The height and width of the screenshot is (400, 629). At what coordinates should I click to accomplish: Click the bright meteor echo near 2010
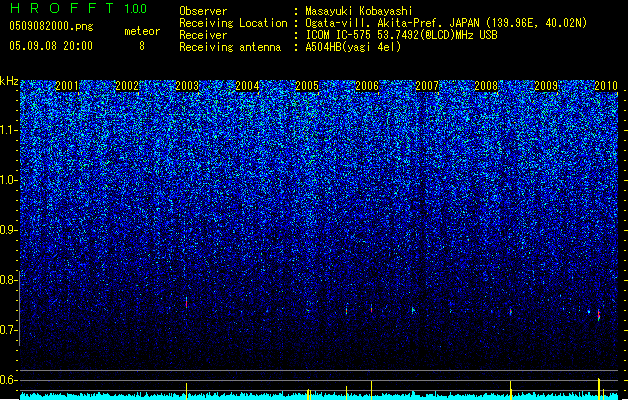click(599, 315)
